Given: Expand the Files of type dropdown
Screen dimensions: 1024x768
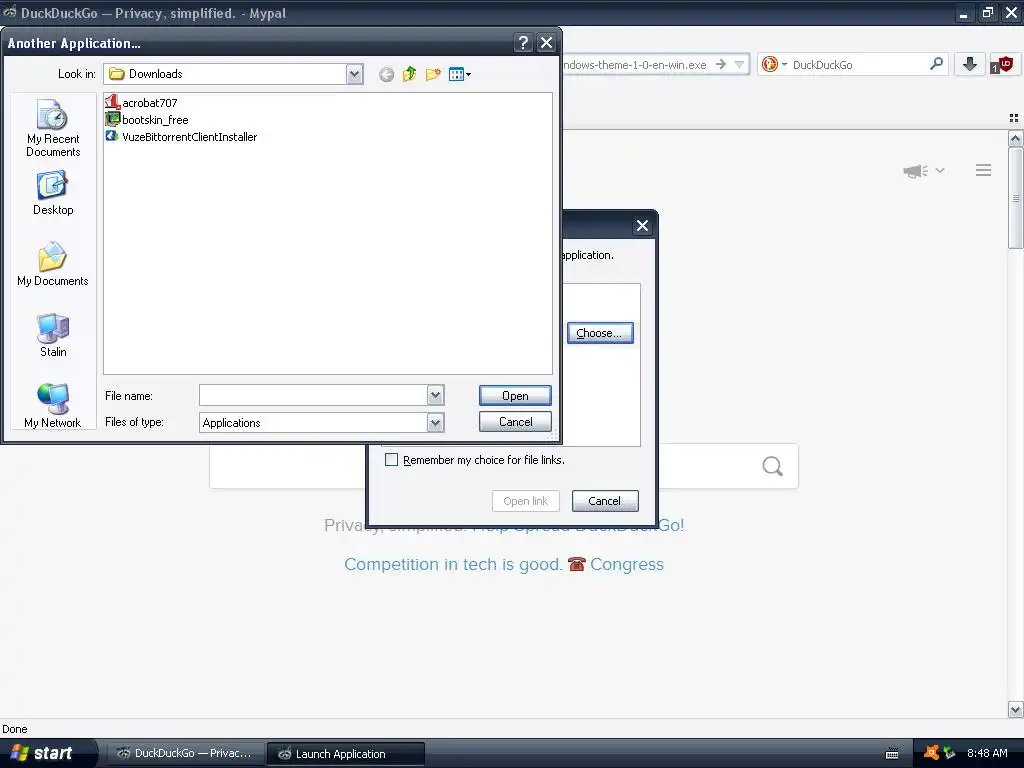Looking at the screenshot, I should coord(436,423).
